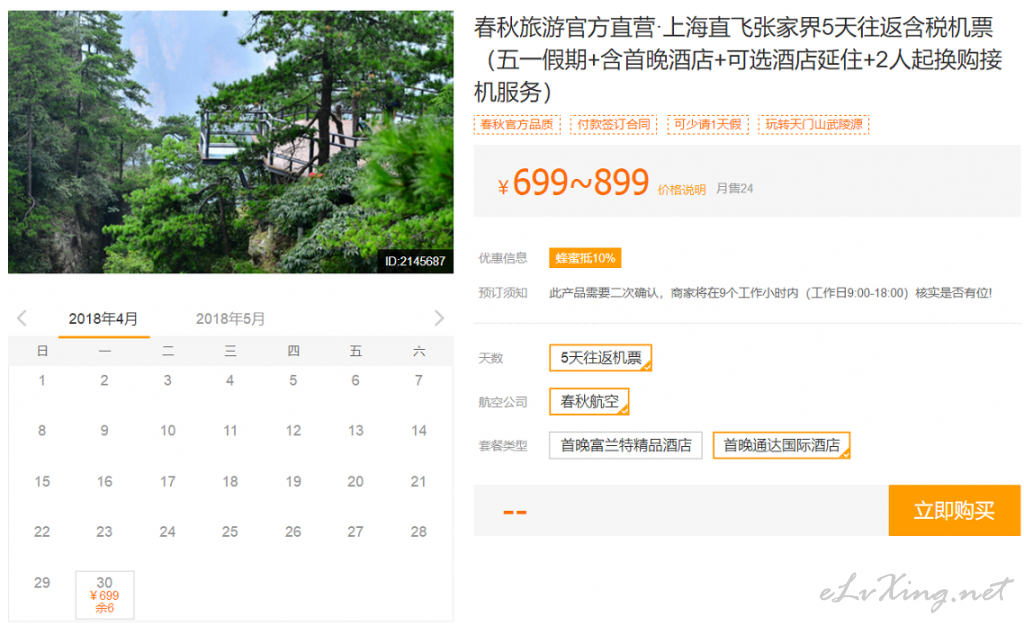
Task: Click calendar date 28 in April
Action: tap(419, 532)
